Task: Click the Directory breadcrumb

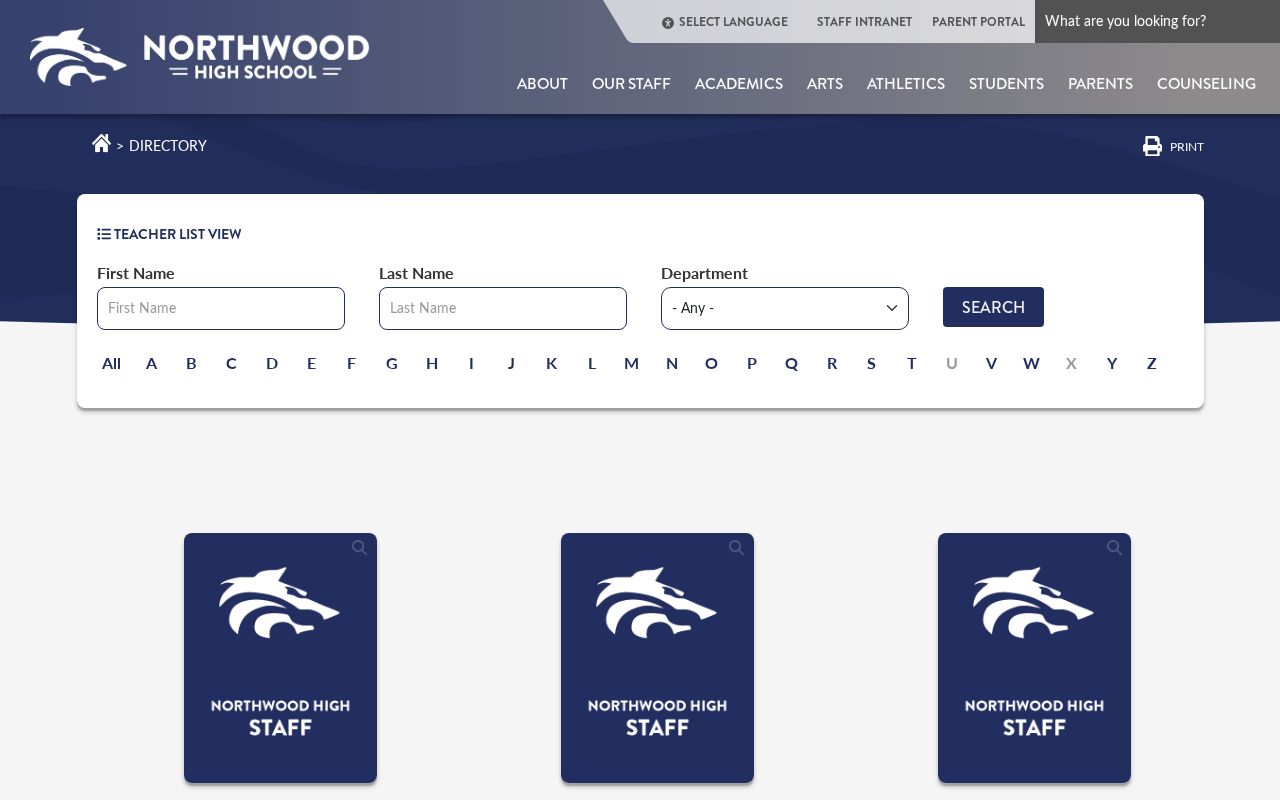Action: point(168,146)
